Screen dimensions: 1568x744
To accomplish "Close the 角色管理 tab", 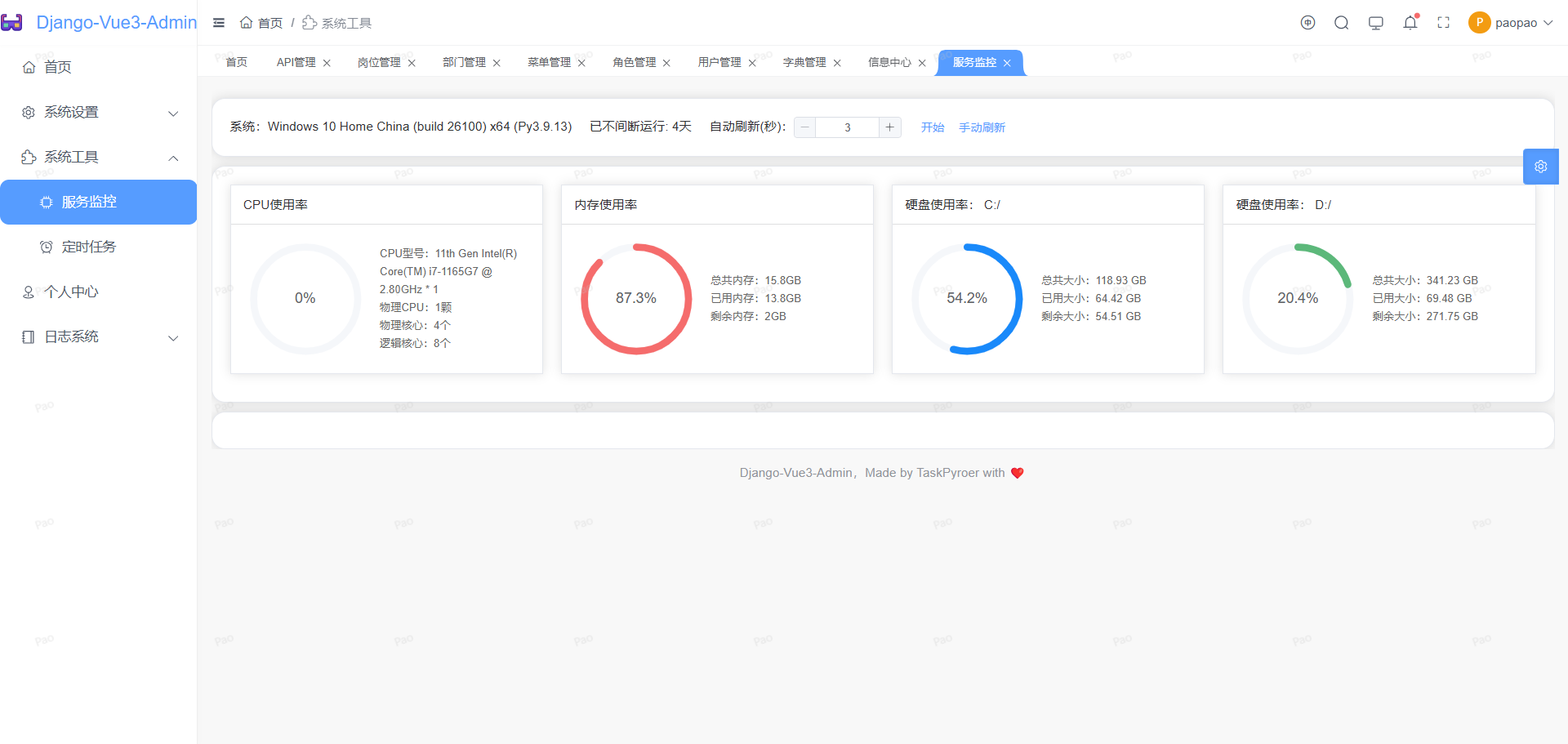I will 666,63.
